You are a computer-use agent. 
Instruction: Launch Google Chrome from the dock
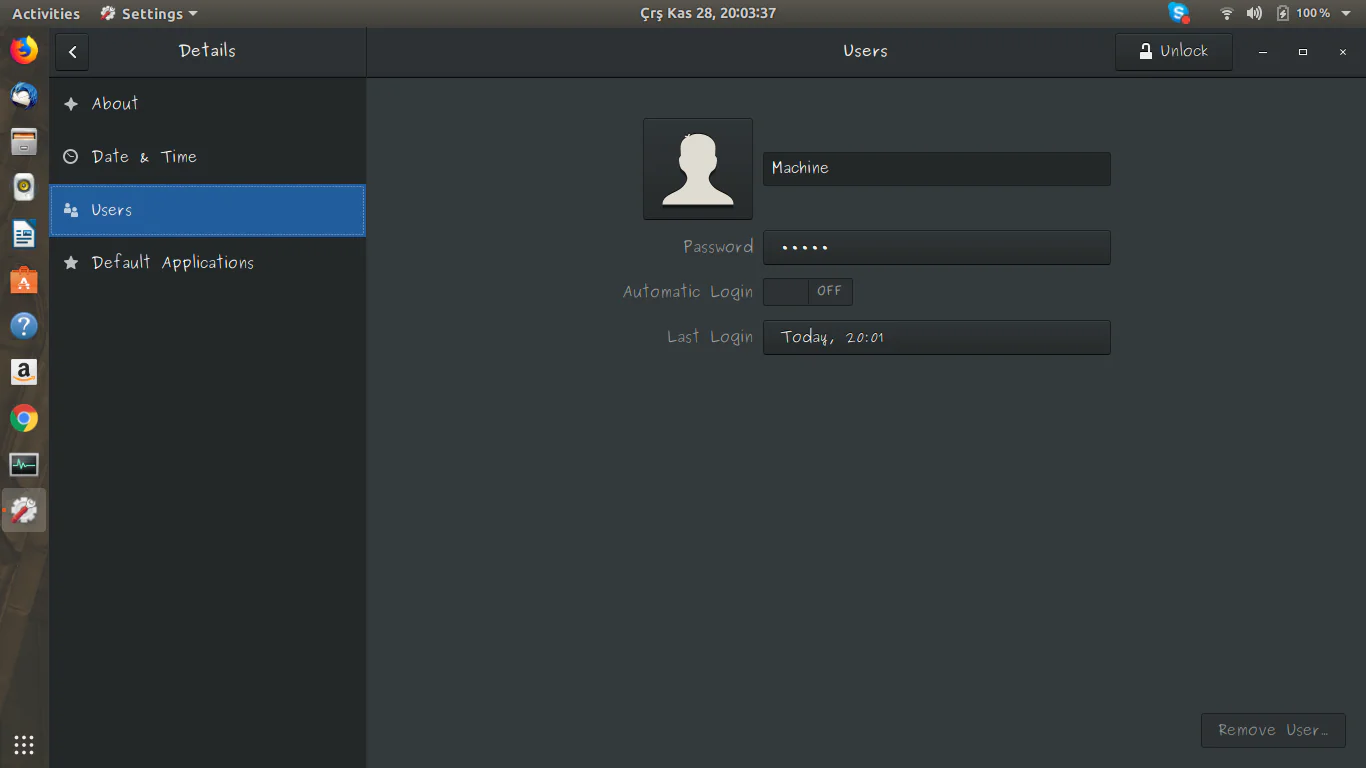24,418
